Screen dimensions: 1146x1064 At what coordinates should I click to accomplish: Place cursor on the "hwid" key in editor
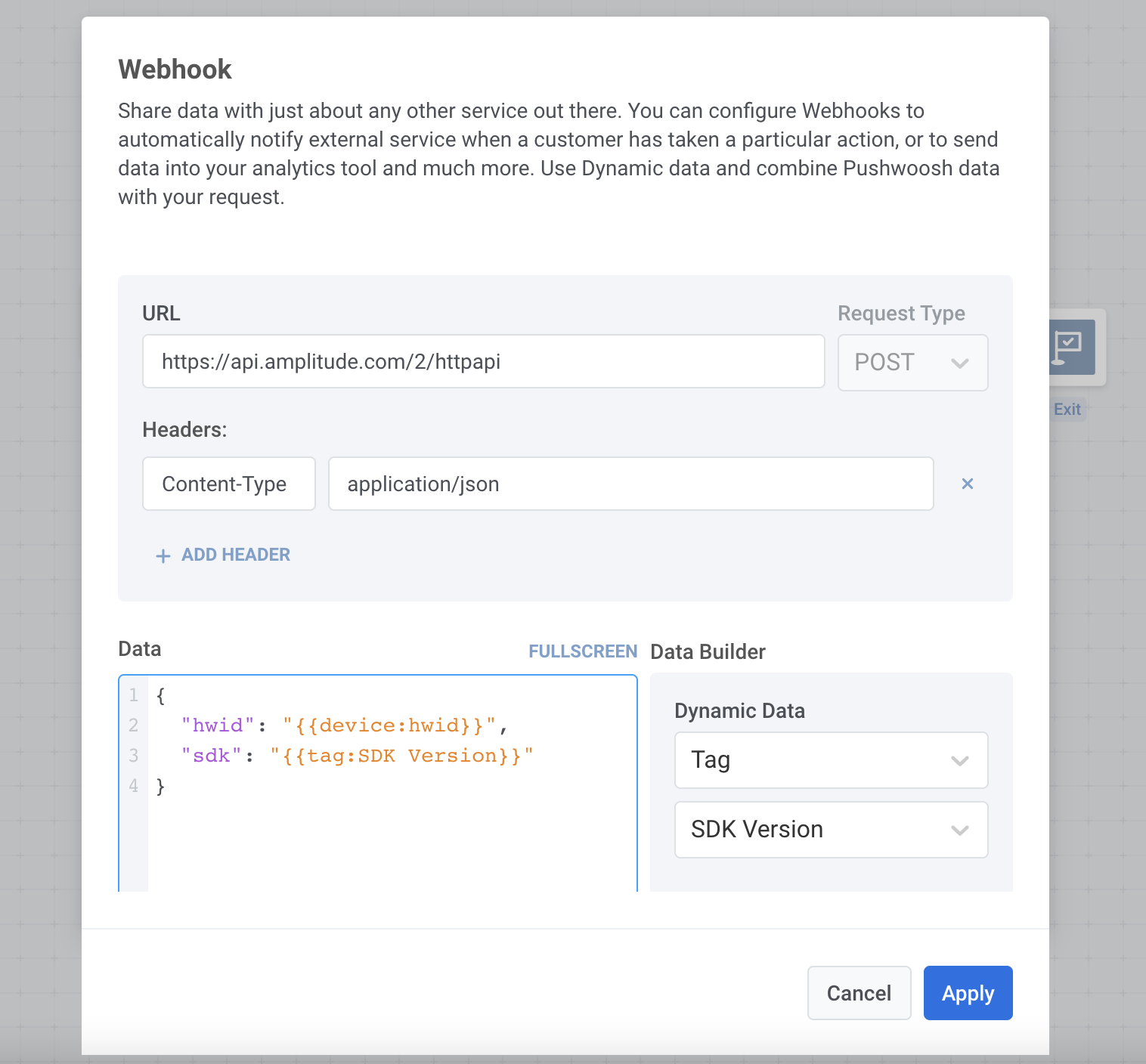tap(218, 725)
